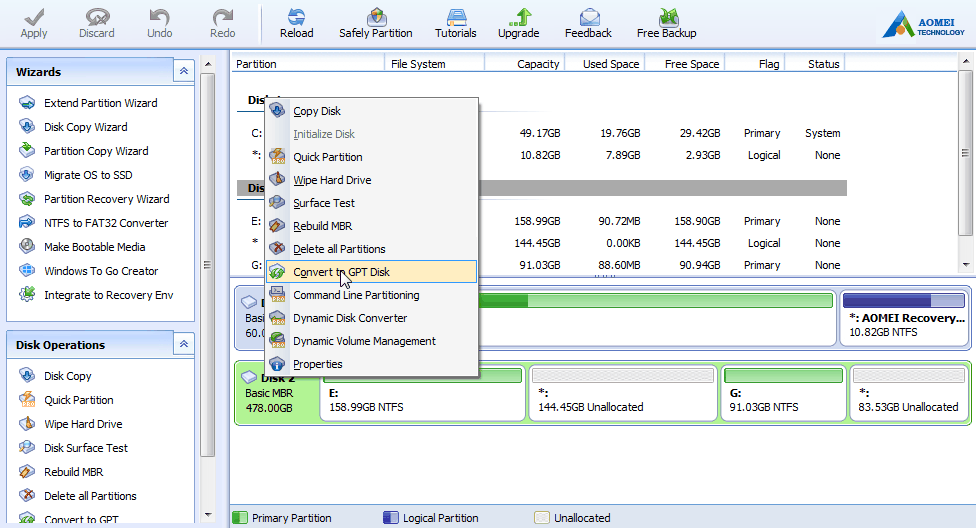976x528 pixels.
Task: Launch Extend Partition Wizard
Action: click(x=100, y=103)
